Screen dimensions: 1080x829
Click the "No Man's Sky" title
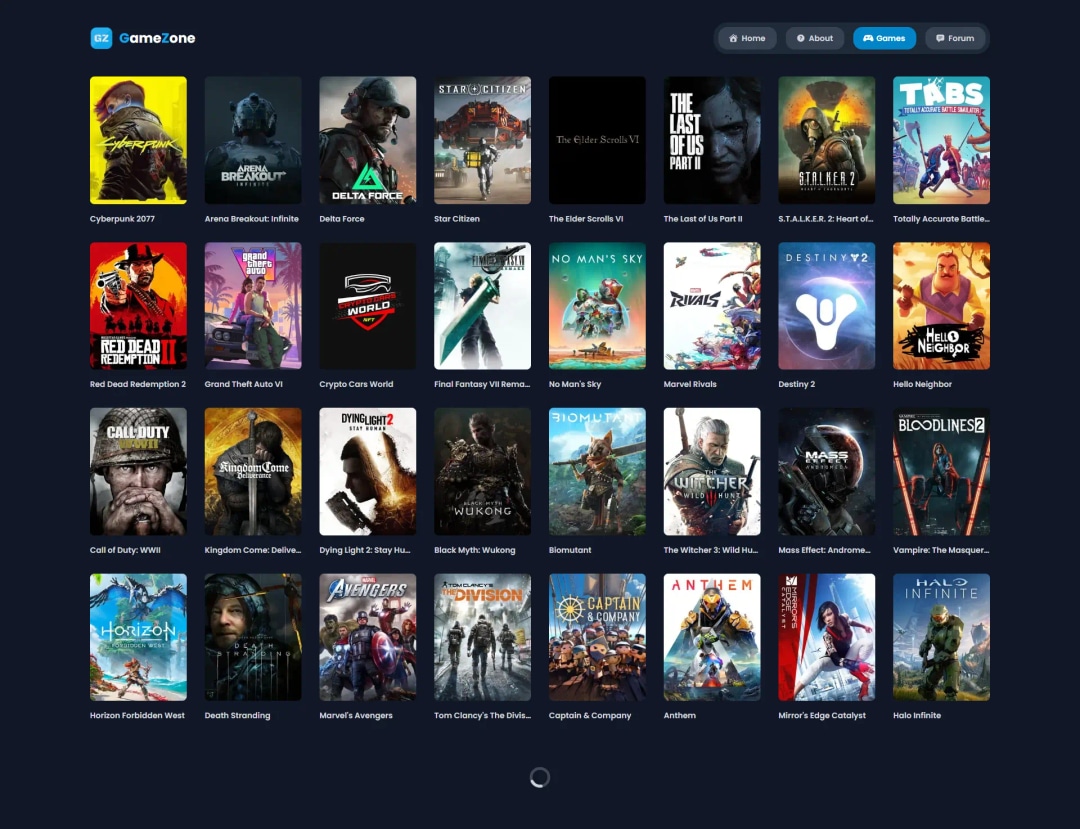(x=575, y=384)
